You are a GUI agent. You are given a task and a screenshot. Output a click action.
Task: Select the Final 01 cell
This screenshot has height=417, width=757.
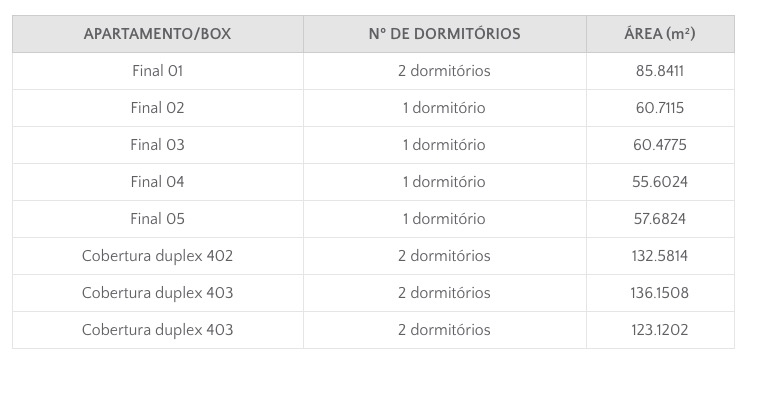coord(157,71)
